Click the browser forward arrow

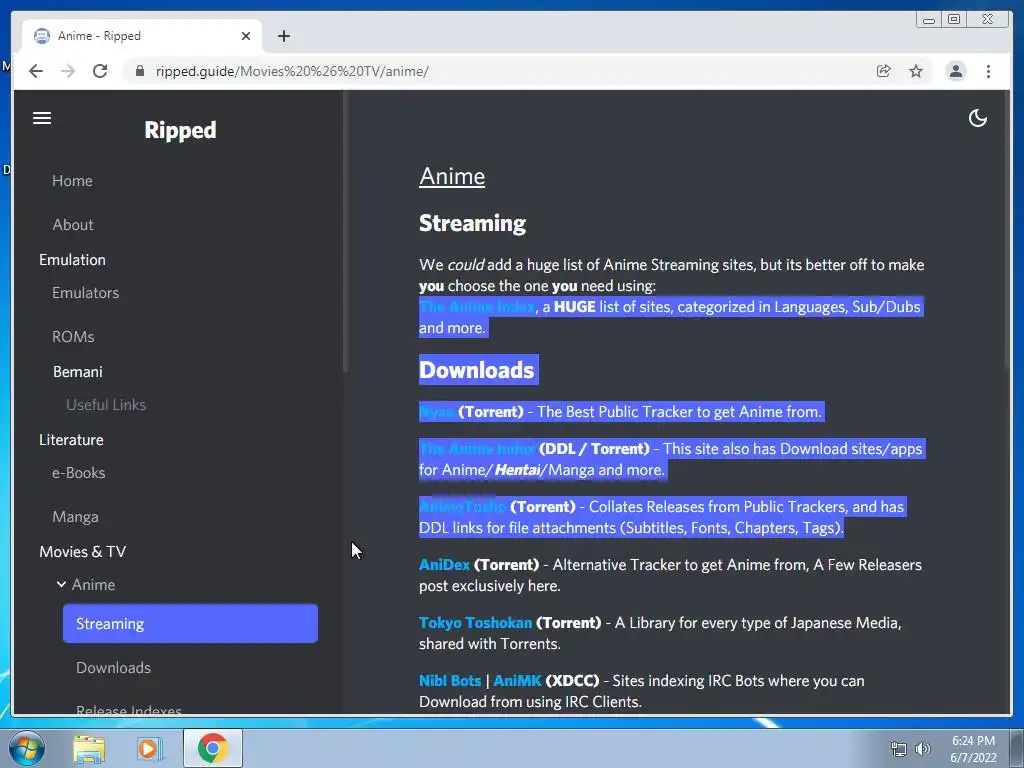click(68, 71)
